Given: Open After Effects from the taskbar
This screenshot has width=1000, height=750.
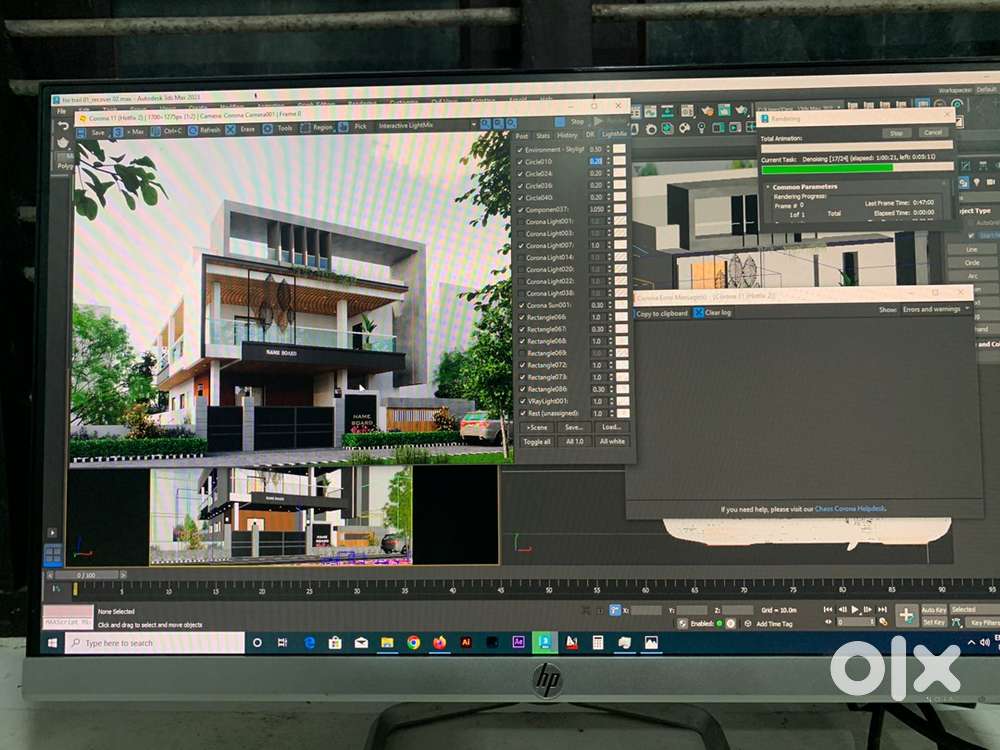Looking at the screenshot, I should click(518, 643).
